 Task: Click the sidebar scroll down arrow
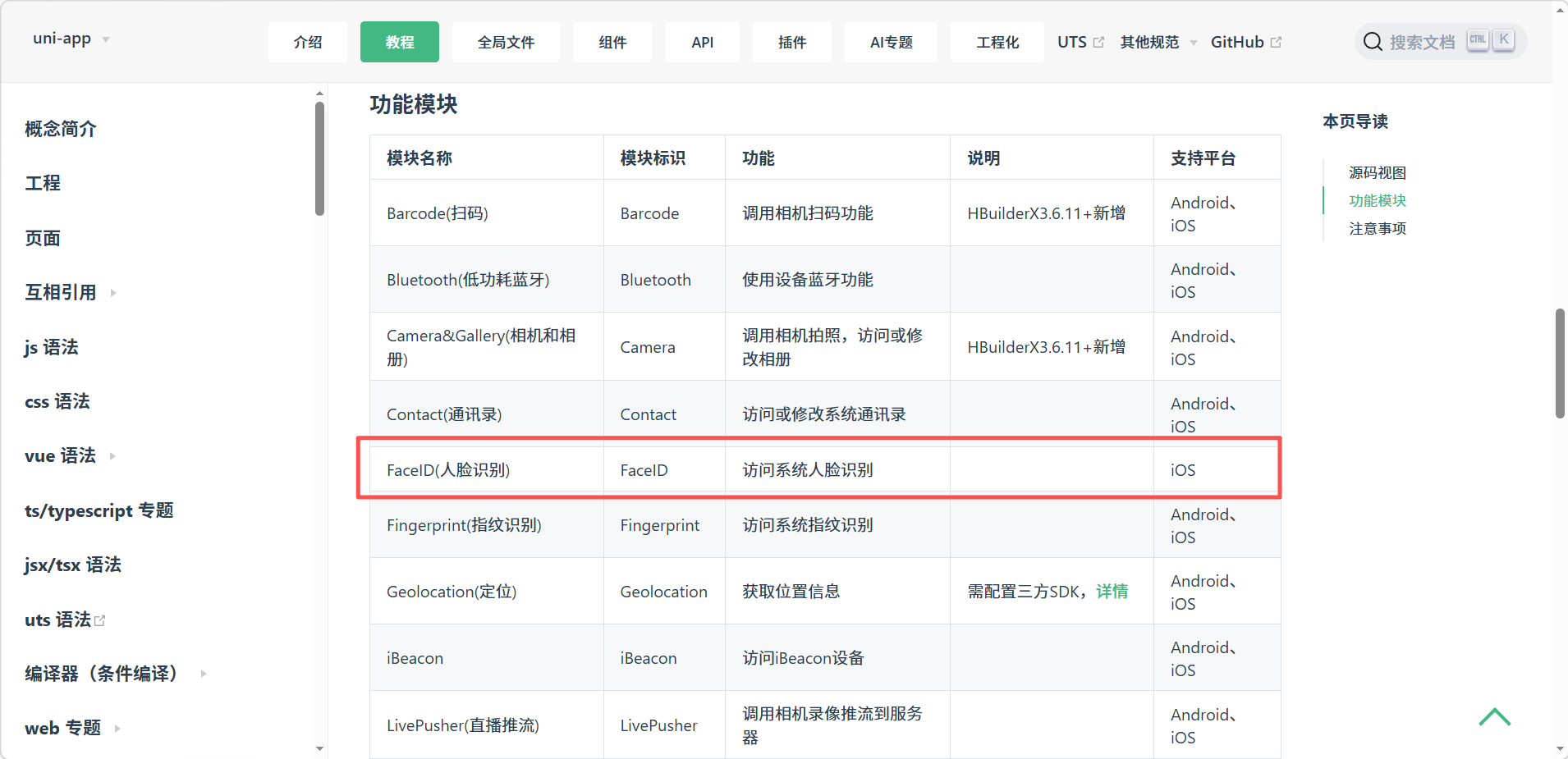[x=319, y=748]
